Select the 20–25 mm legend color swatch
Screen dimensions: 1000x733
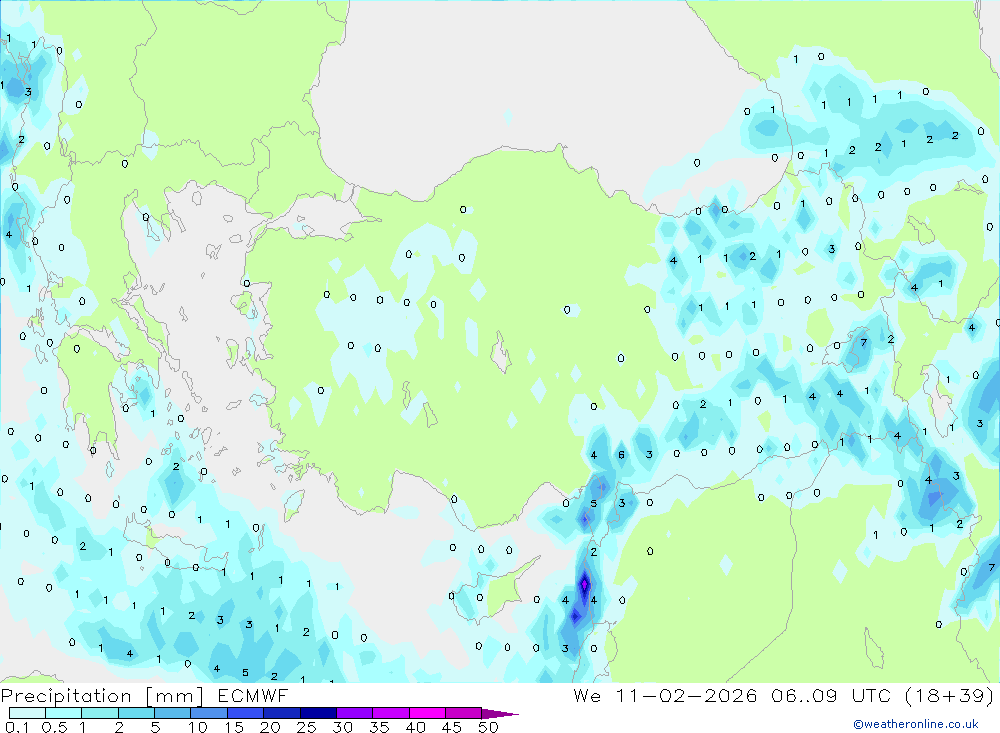coord(282,713)
